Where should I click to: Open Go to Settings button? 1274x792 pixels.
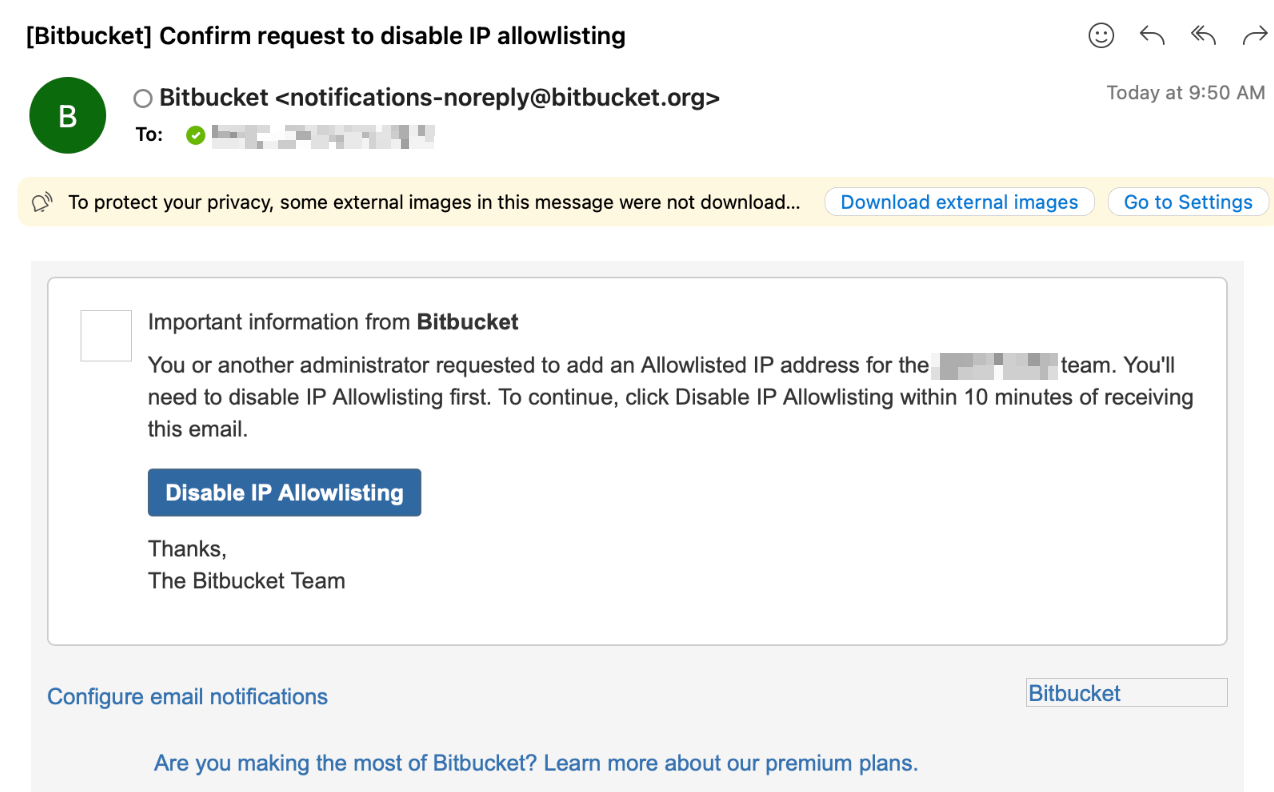coord(1188,202)
